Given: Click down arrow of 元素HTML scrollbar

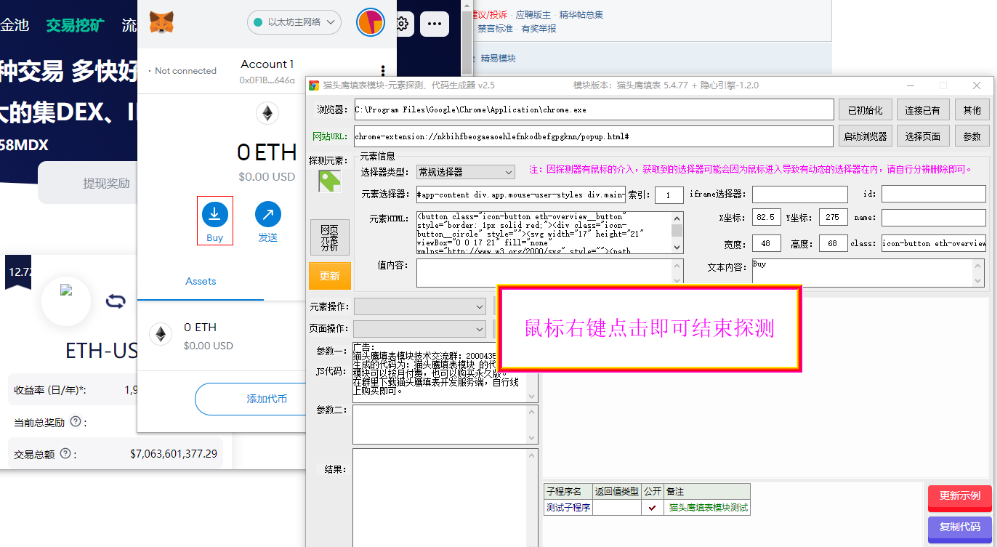Looking at the screenshot, I should tap(677, 247).
